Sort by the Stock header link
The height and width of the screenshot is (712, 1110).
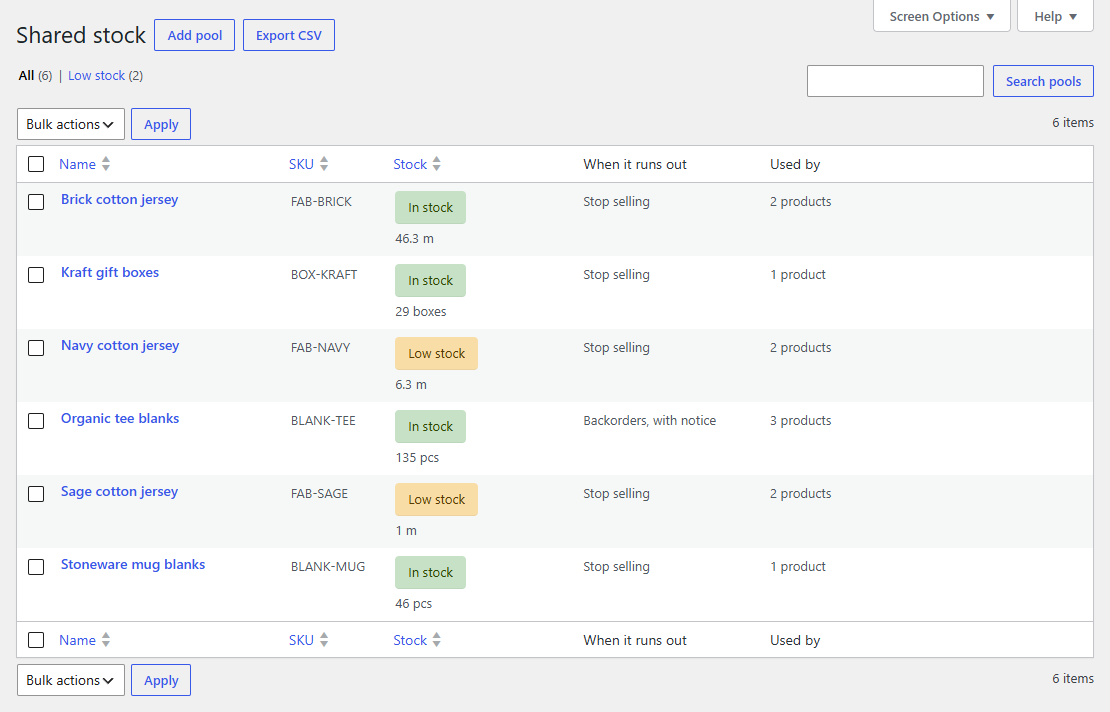pyautogui.click(x=410, y=164)
